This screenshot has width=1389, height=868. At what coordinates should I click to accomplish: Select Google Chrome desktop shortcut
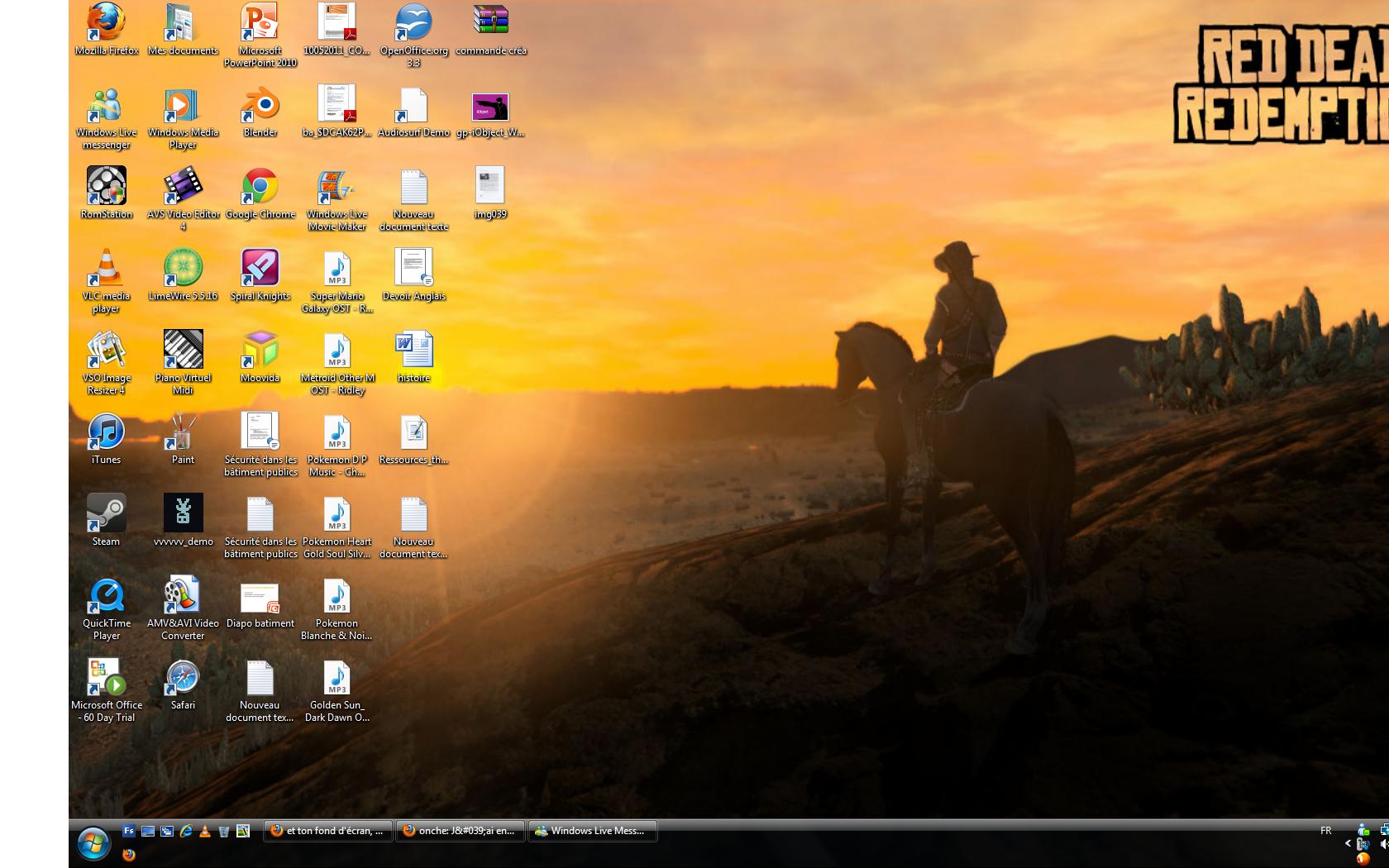click(260, 193)
